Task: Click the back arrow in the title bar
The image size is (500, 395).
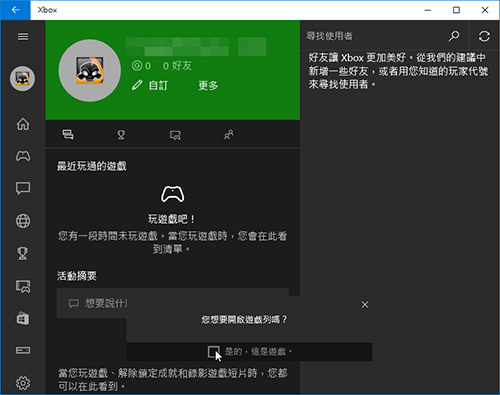Action: click(15, 10)
